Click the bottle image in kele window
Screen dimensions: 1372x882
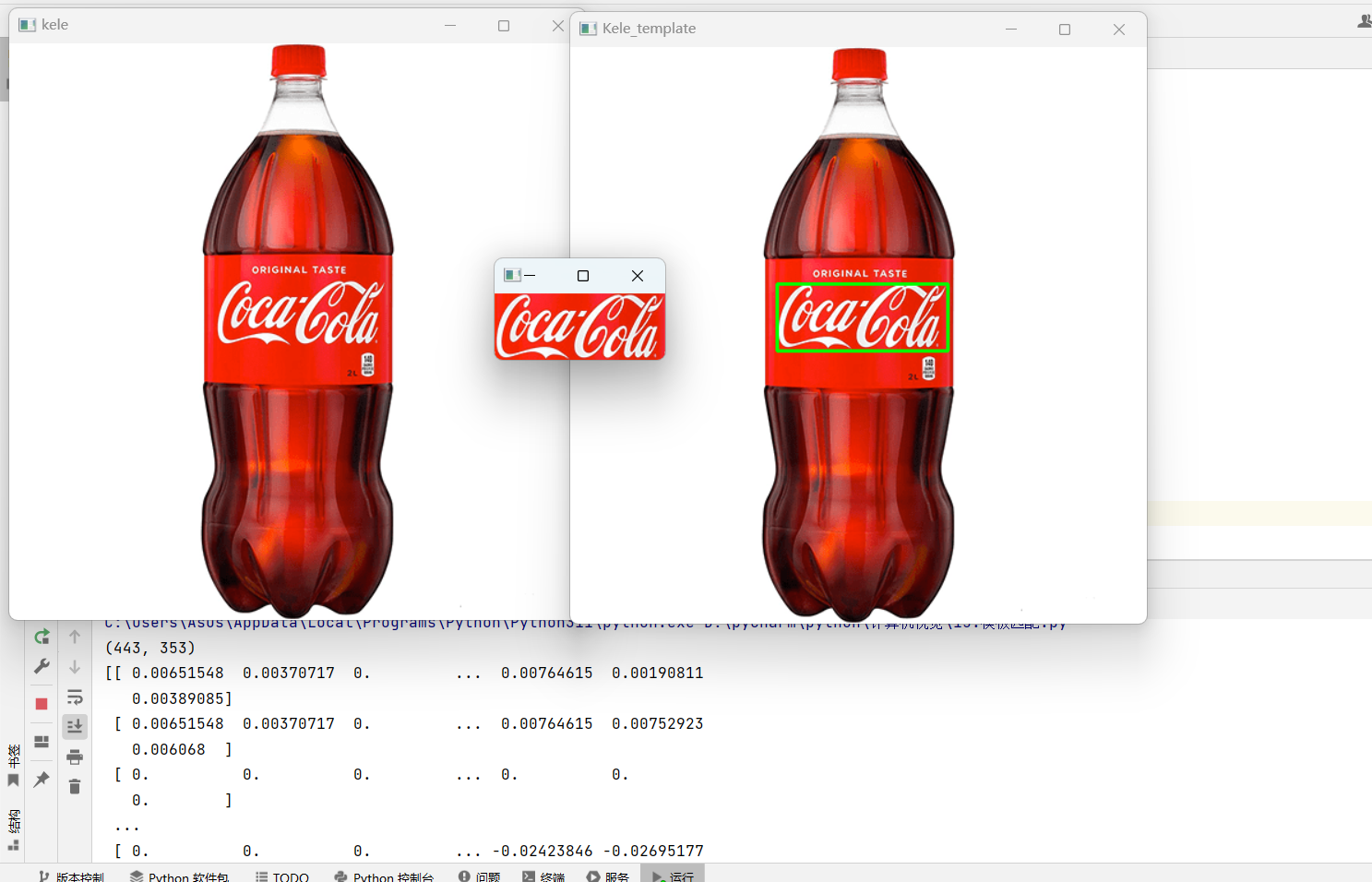[298, 329]
